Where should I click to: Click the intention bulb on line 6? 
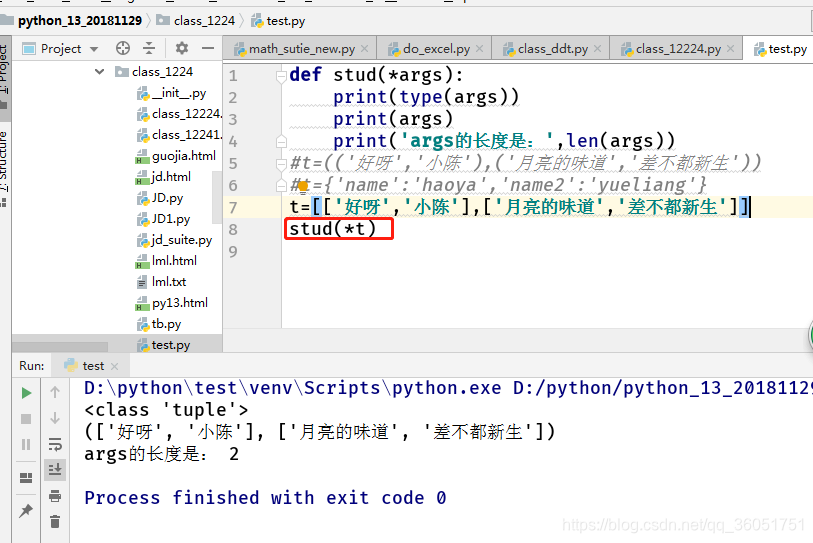coord(303,186)
